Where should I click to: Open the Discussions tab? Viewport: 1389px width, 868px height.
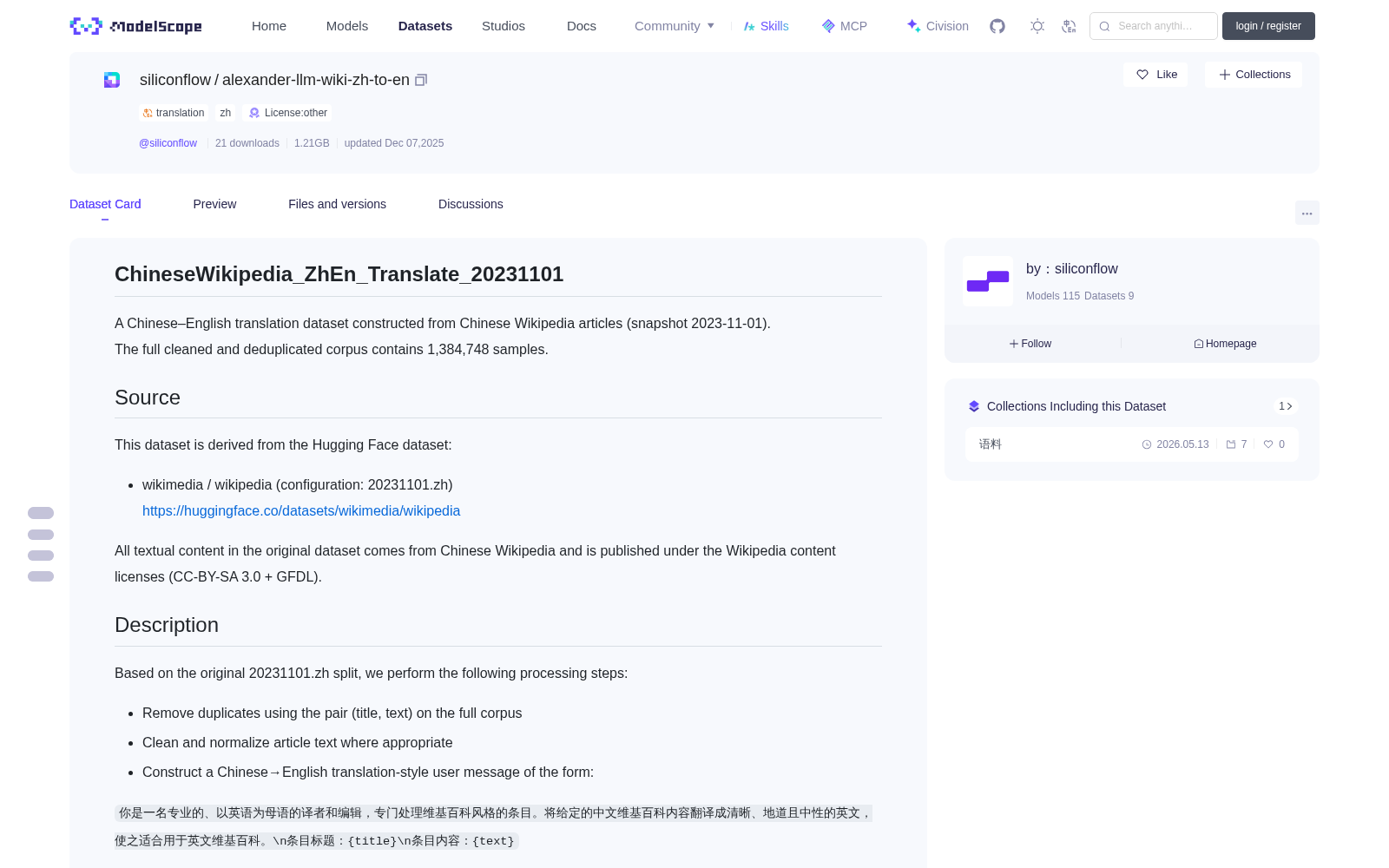(x=471, y=204)
